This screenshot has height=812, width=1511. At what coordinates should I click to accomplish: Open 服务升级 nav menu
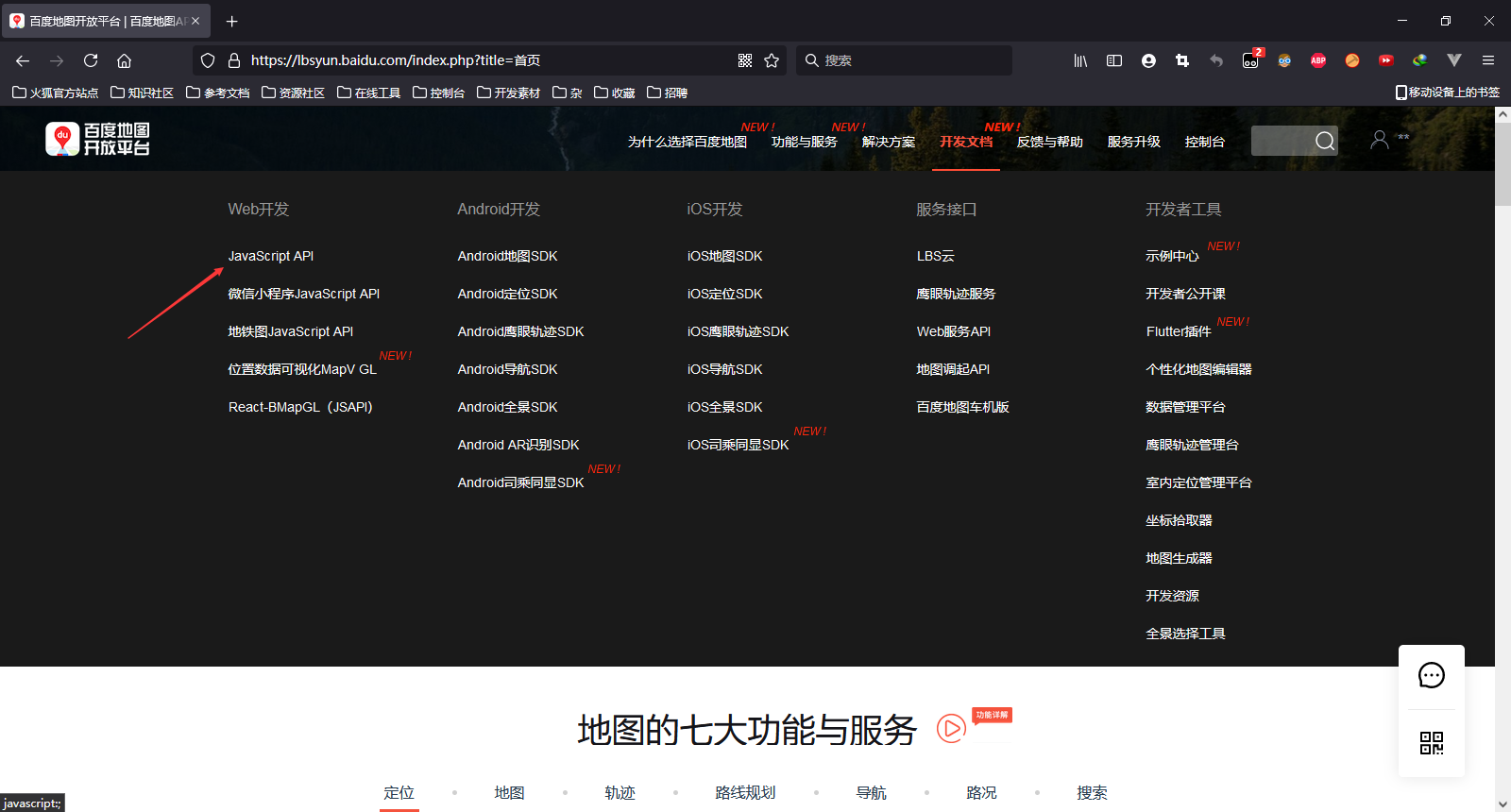point(1134,142)
